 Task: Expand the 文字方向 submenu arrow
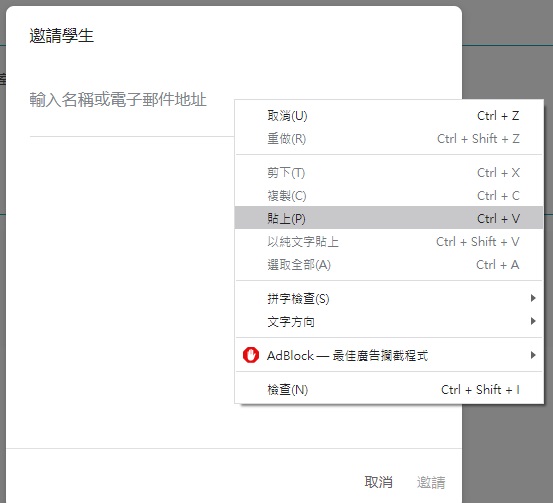(533, 321)
